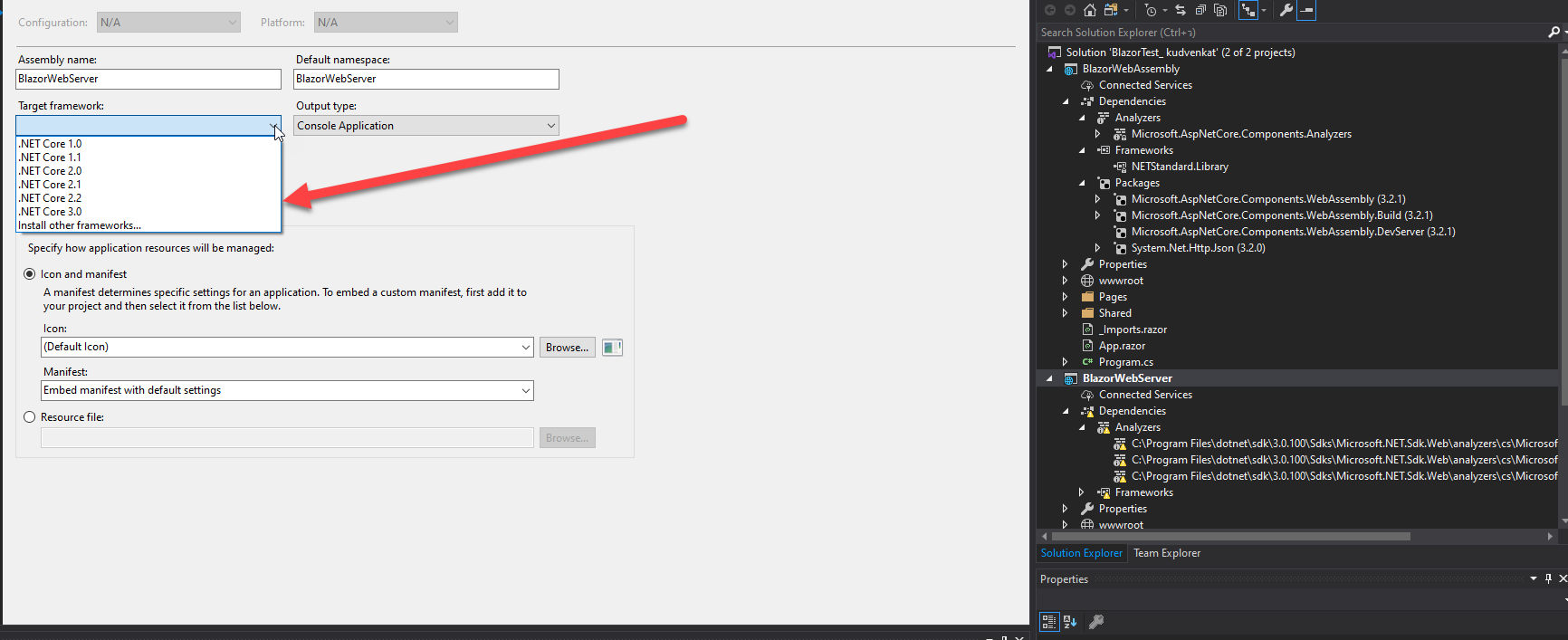Click the Solution Explorer search magnifier icon
This screenshot has height=640, width=1568.
pyautogui.click(x=1554, y=32)
